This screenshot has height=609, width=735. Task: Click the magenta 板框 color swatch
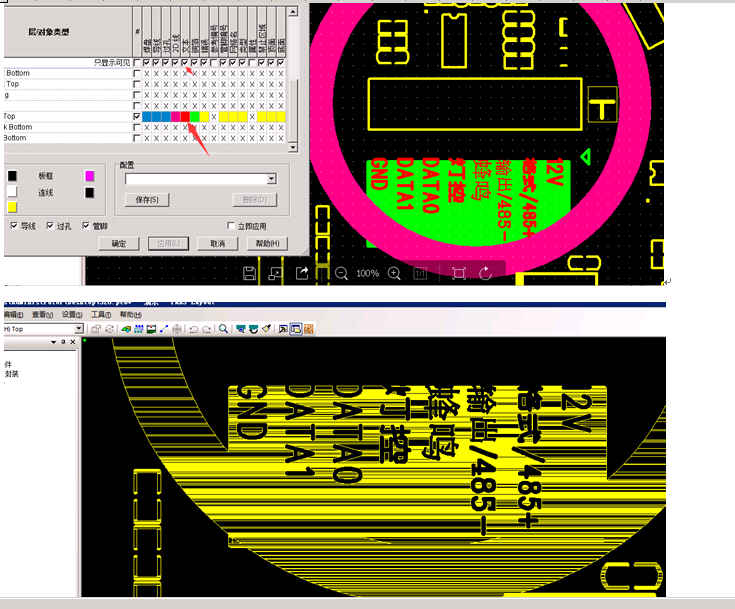tap(90, 176)
